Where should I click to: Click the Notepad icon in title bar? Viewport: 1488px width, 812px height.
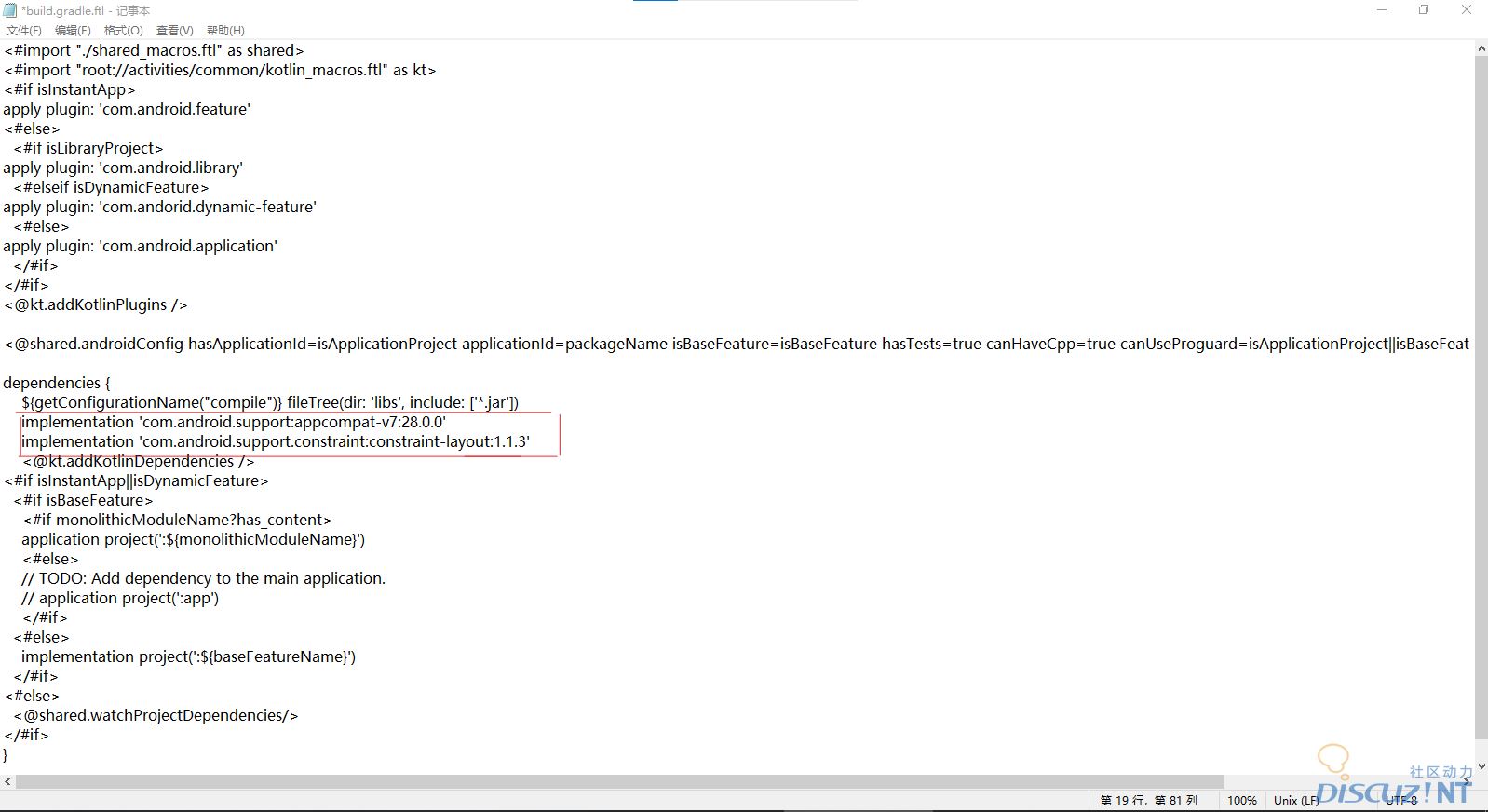point(10,10)
